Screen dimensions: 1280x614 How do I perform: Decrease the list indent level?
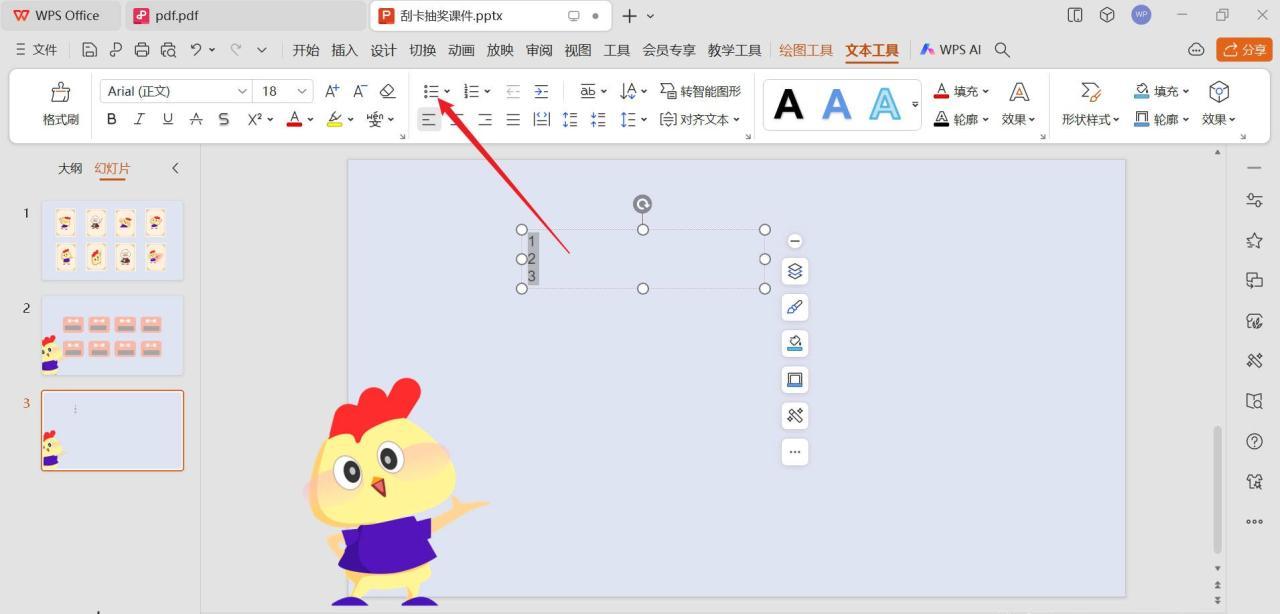[513, 91]
